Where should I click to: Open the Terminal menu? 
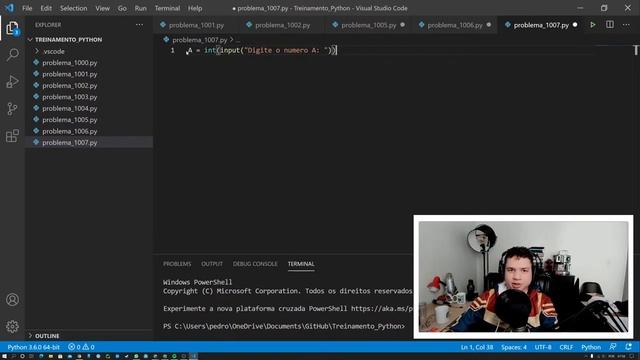167,8
